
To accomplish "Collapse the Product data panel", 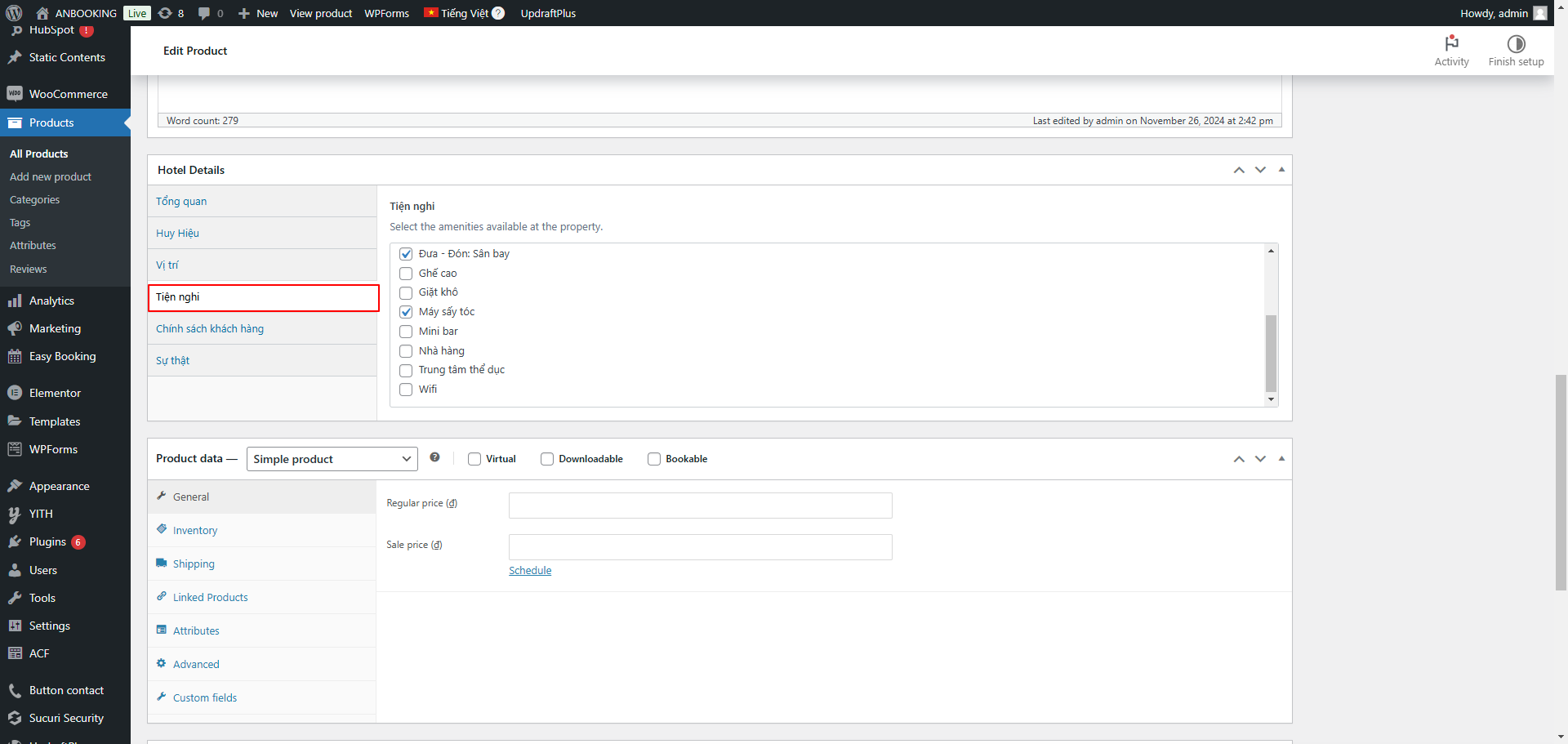I will 1281,459.
